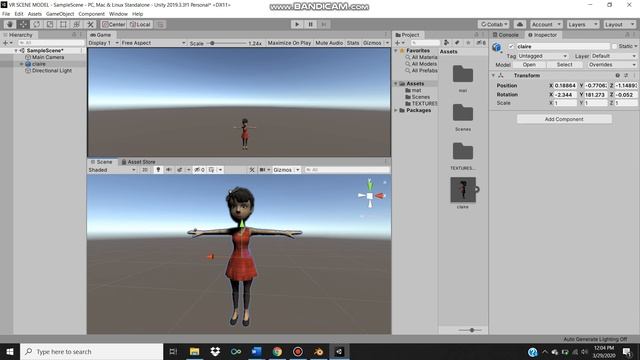
Task: Toggle claire active checkbox
Action: 511,47
